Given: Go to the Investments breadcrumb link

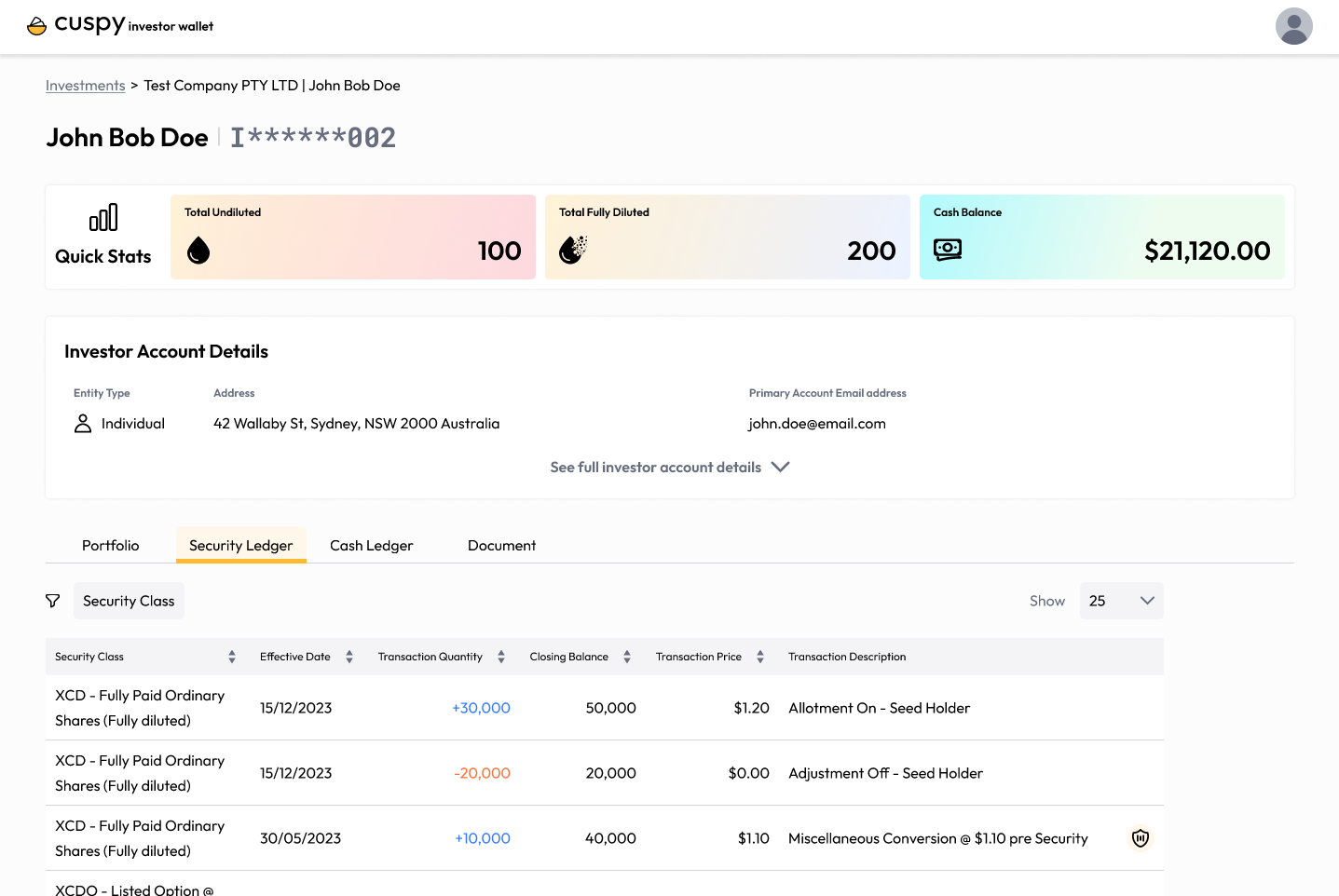Looking at the screenshot, I should pyautogui.click(x=85, y=86).
